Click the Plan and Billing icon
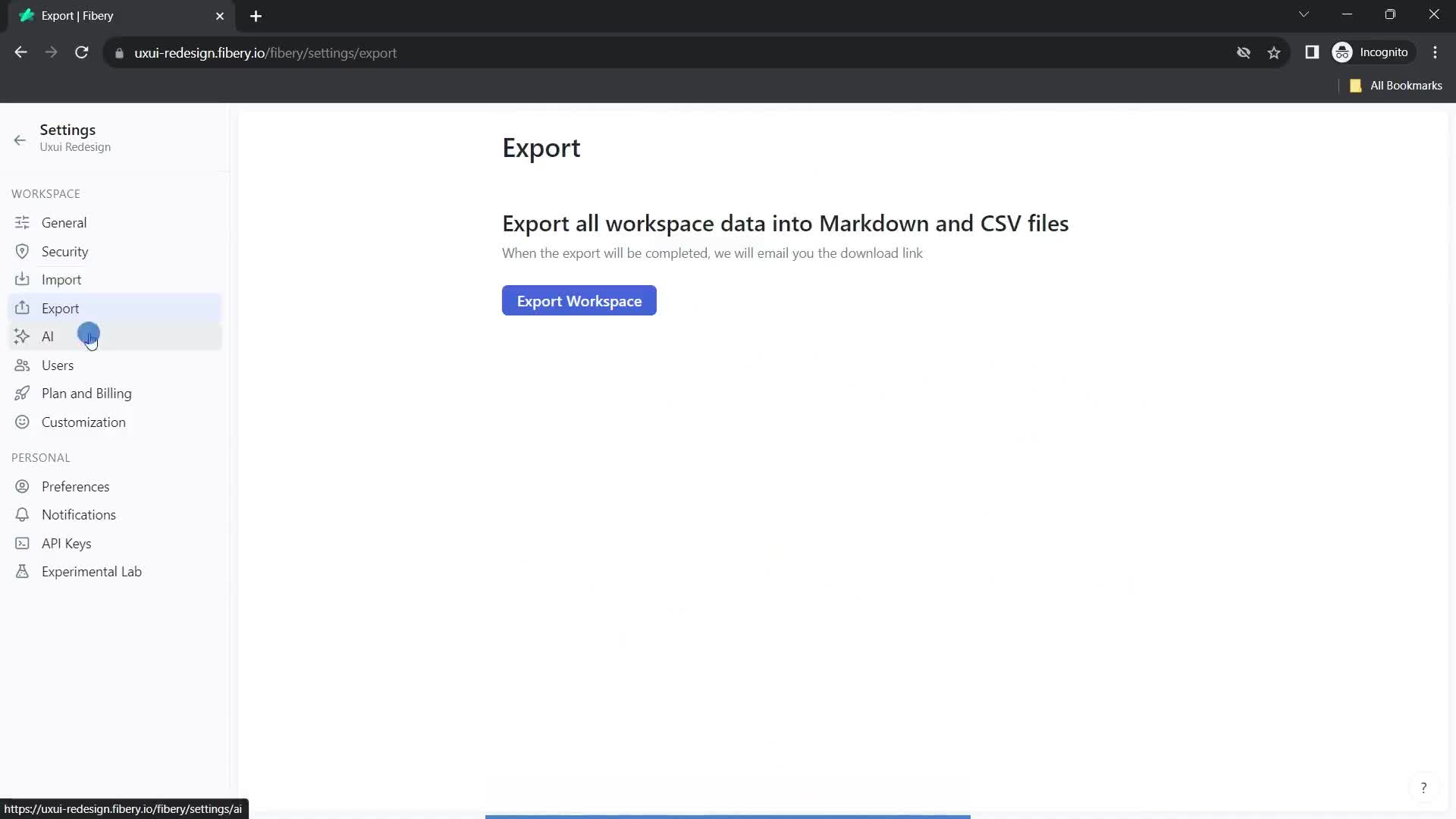The width and height of the screenshot is (1456, 819). 22,393
